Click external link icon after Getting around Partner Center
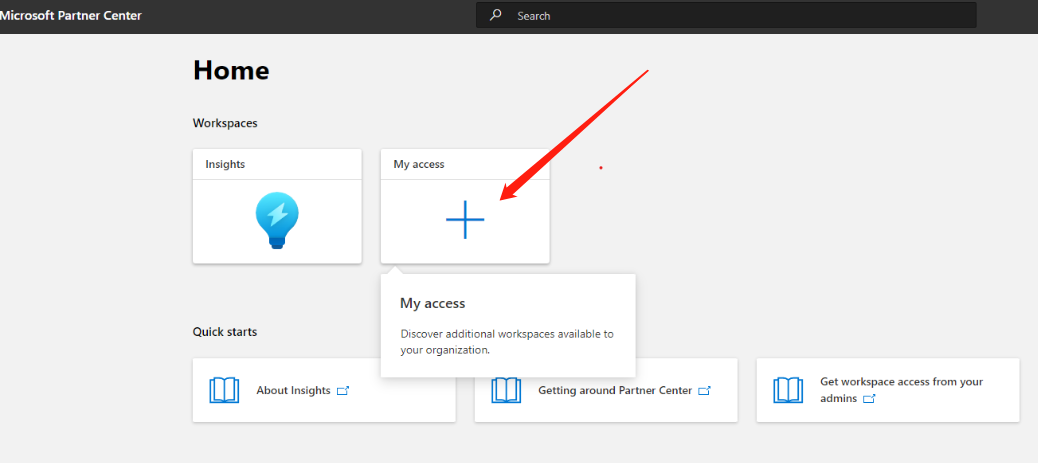 (704, 391)
